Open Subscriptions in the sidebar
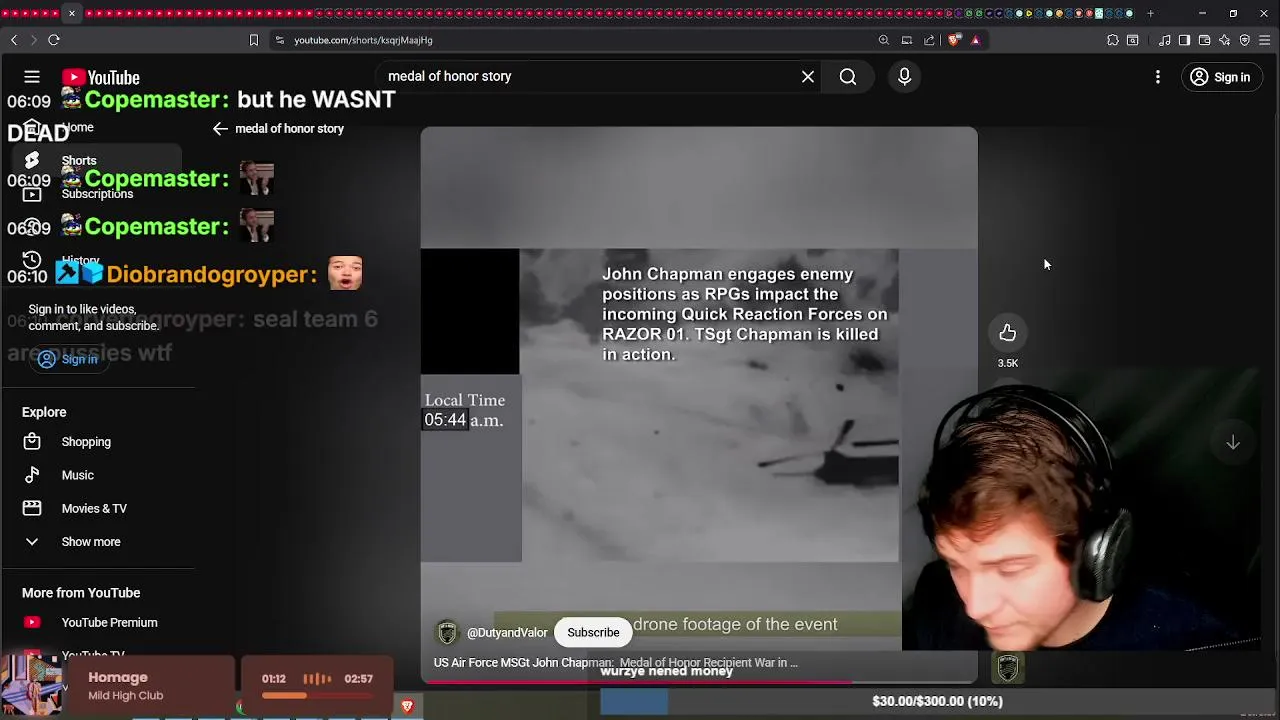 [x=97, y=194]
